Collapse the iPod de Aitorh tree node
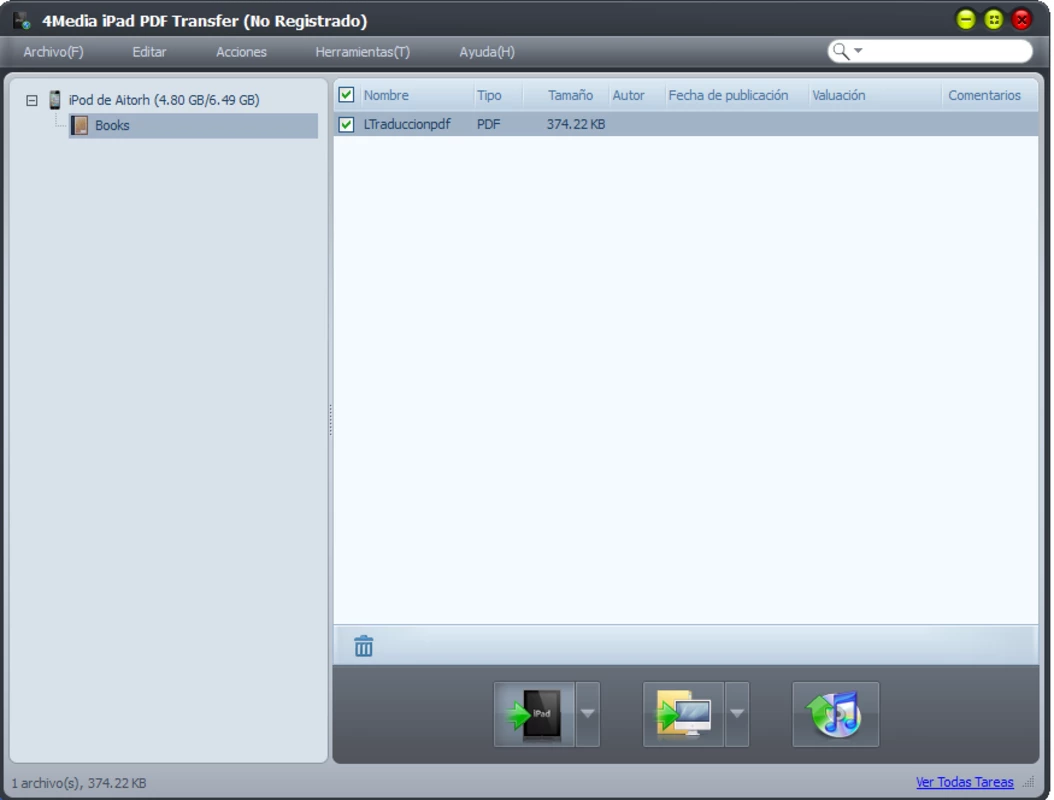The height and width of the screenshot is (800, 1054). (32, 100)
